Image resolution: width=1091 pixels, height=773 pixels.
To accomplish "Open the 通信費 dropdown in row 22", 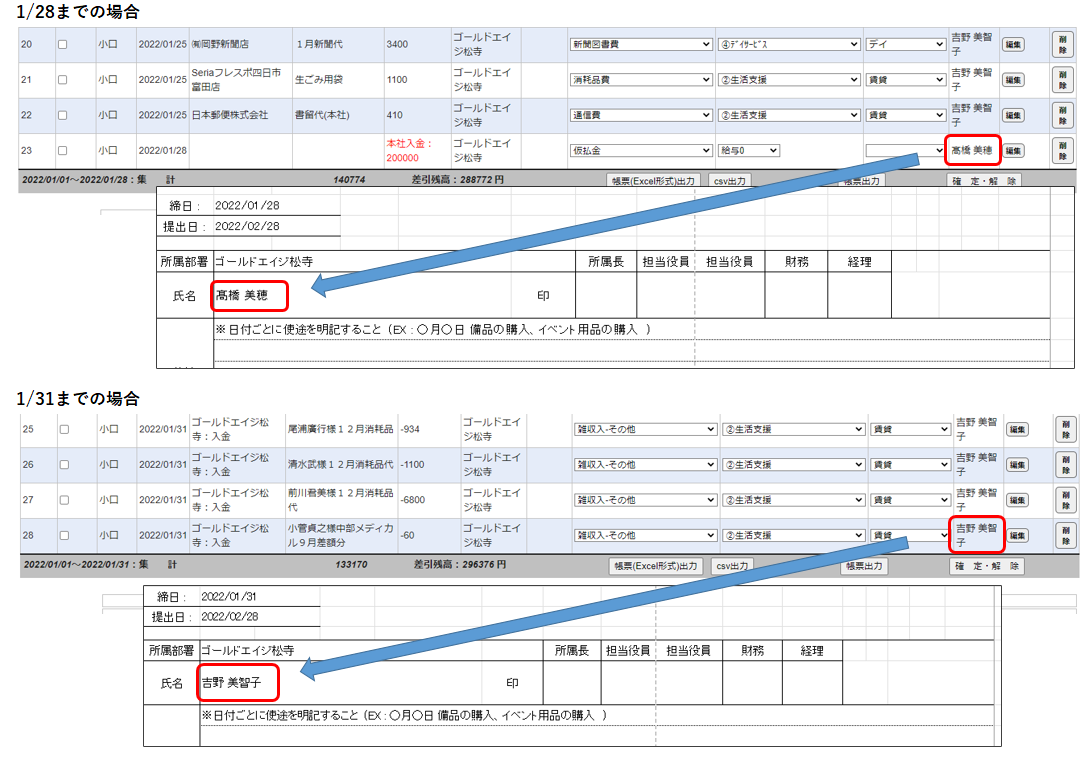I will (x=639, y=115).
